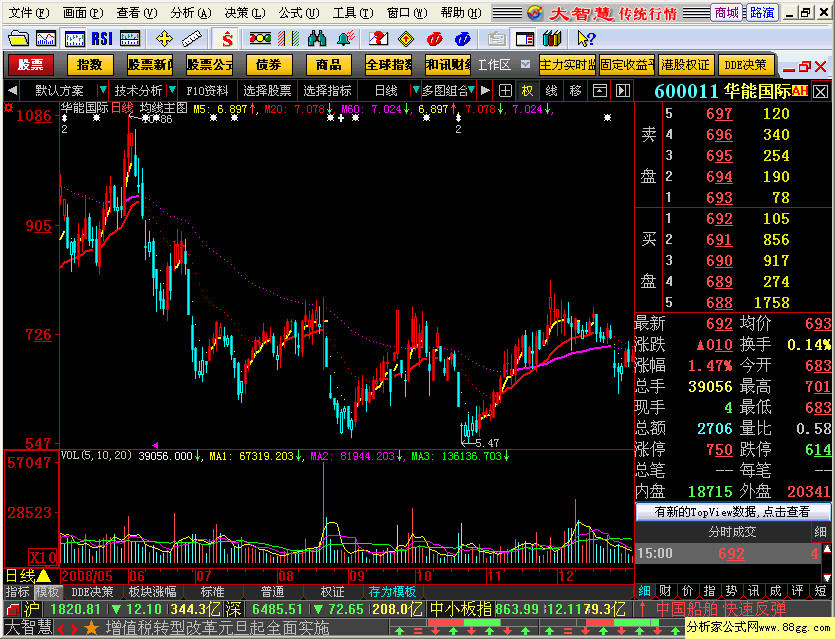Open the window layout panel icon

click(x=525, y=38)
